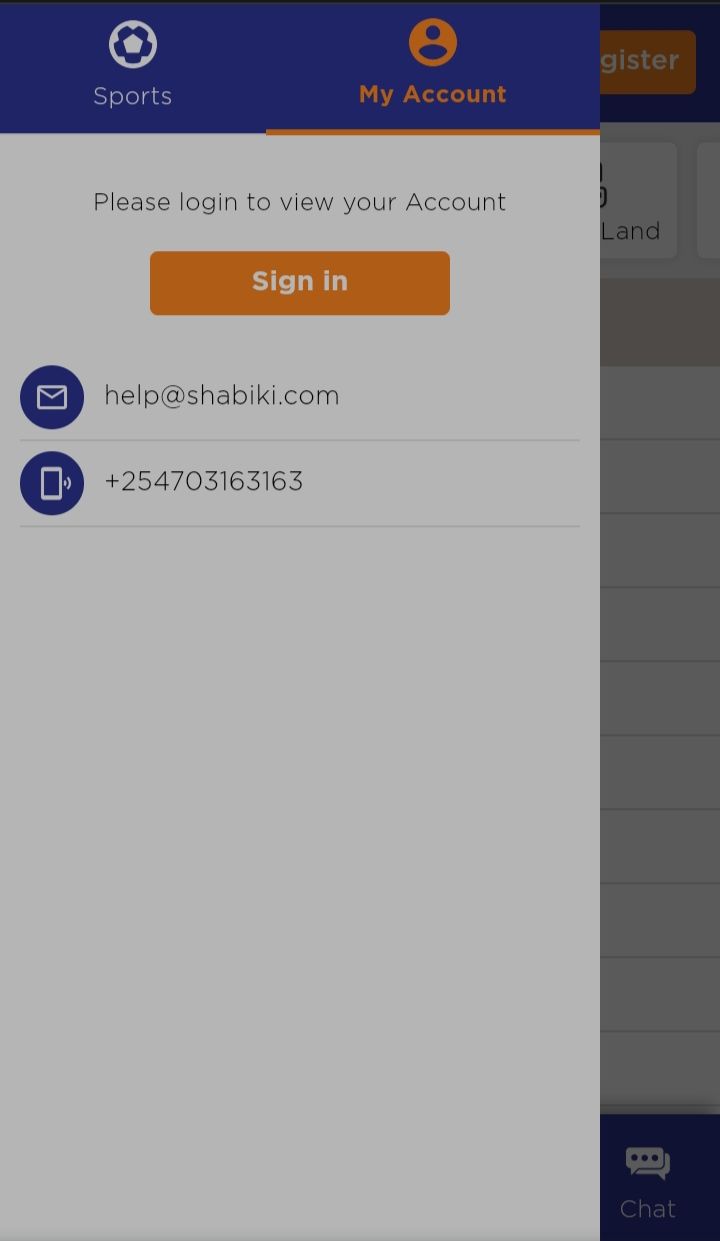Click the orange Sign in button
This screenshot has width=720, height=1241.
[x=300, y=283]
